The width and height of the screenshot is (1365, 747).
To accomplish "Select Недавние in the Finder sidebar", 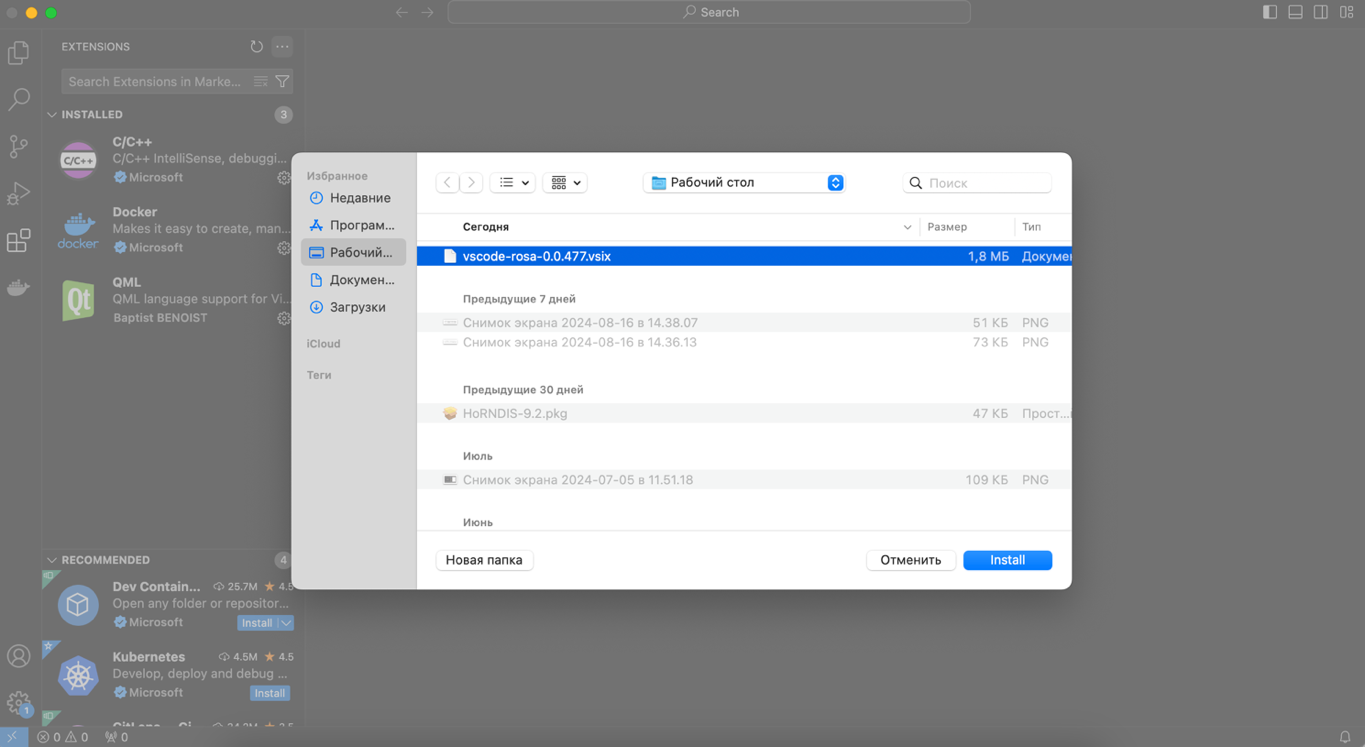I will pos(359,198).
